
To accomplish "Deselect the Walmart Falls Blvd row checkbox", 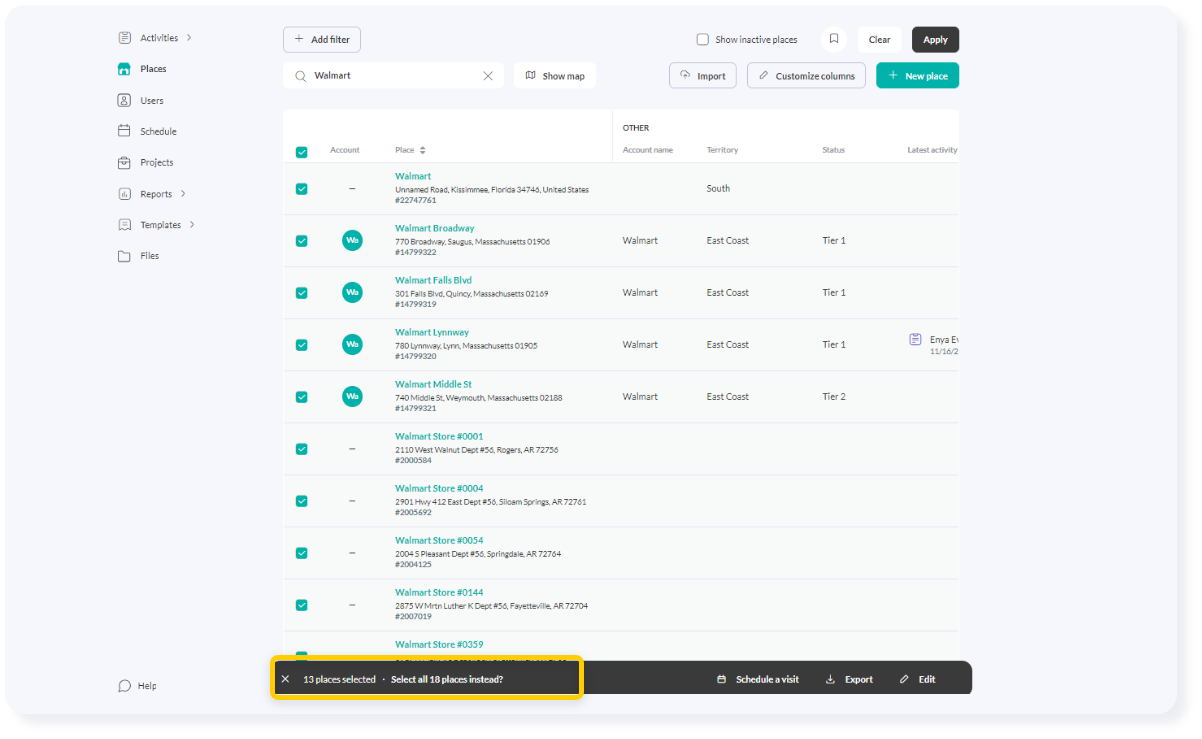I will [x=302, y=293].
